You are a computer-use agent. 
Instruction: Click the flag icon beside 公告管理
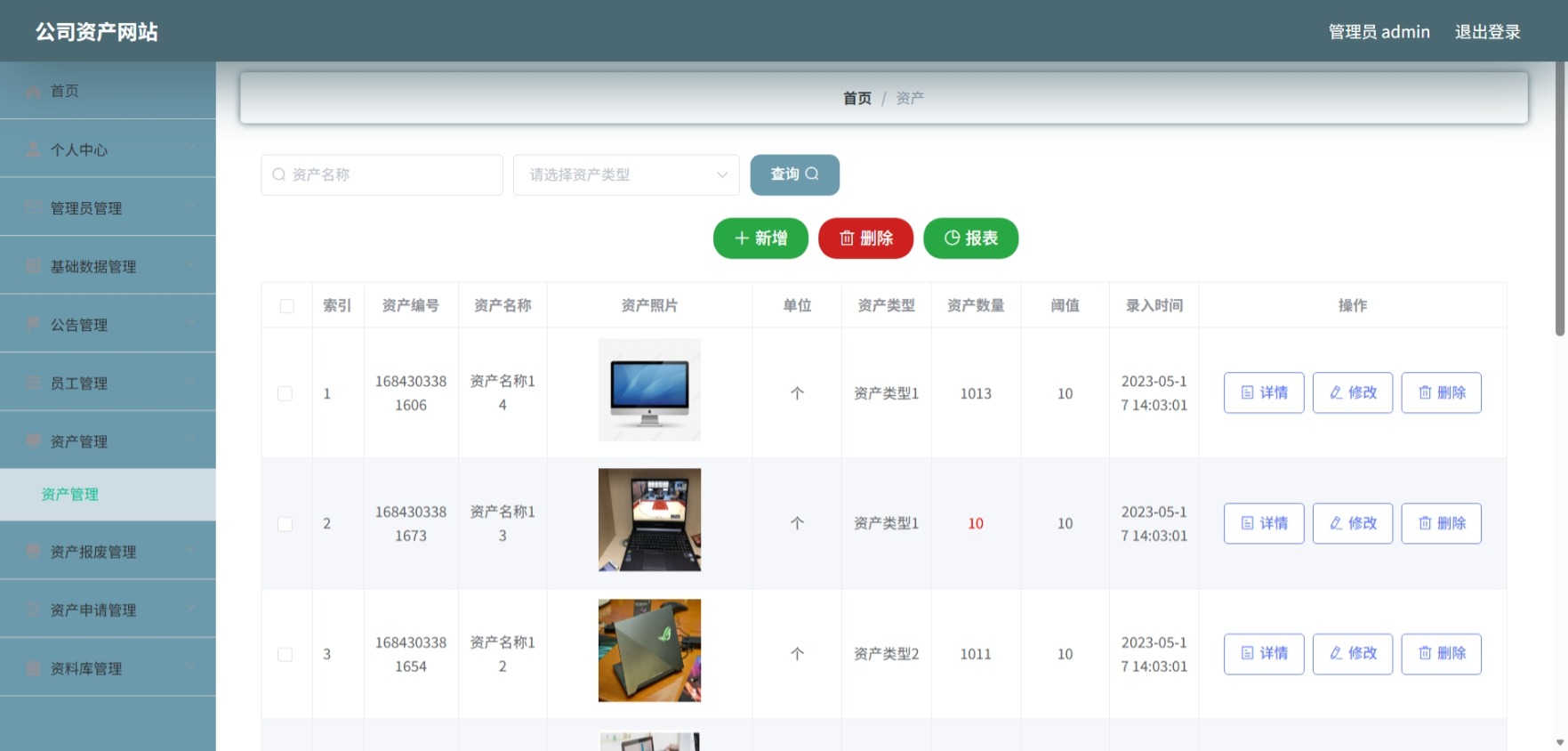33,324
